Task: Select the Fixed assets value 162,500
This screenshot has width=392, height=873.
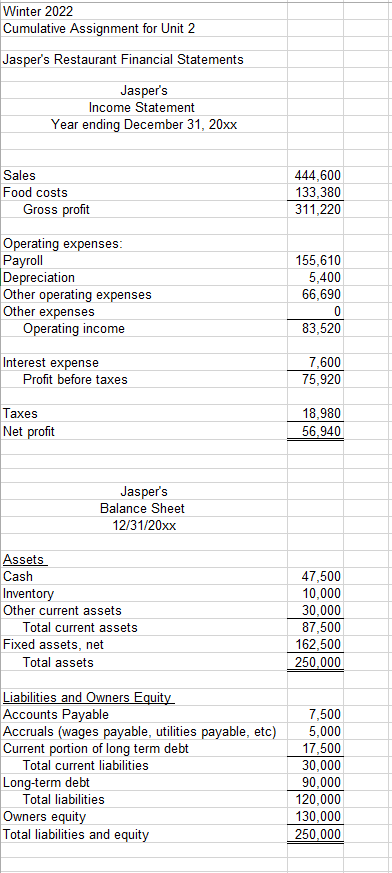Action: coord(315,645)
